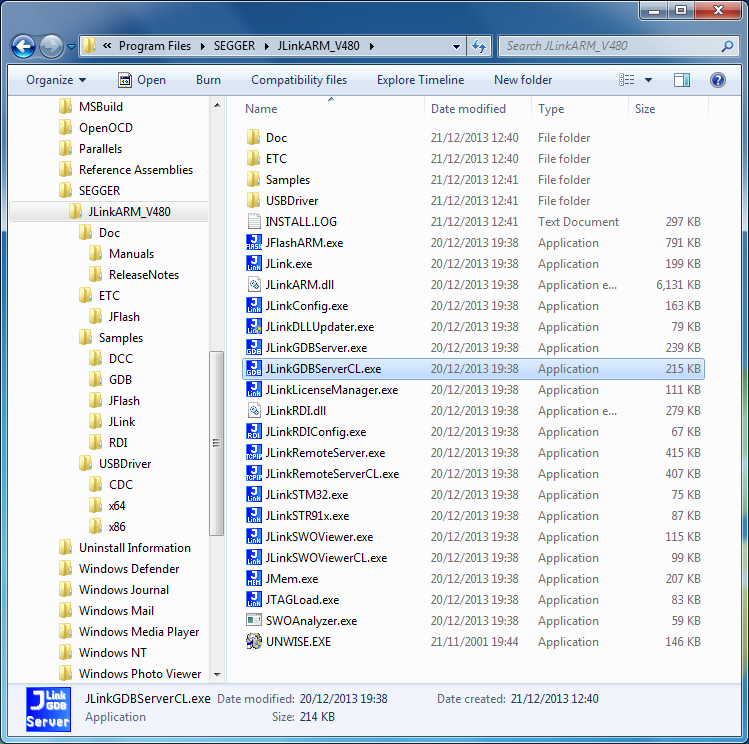Click the JLinkConfig.exe icon
Image resolution: width=749 pixels, height=744 pixels.
click(x=254, y=306)
